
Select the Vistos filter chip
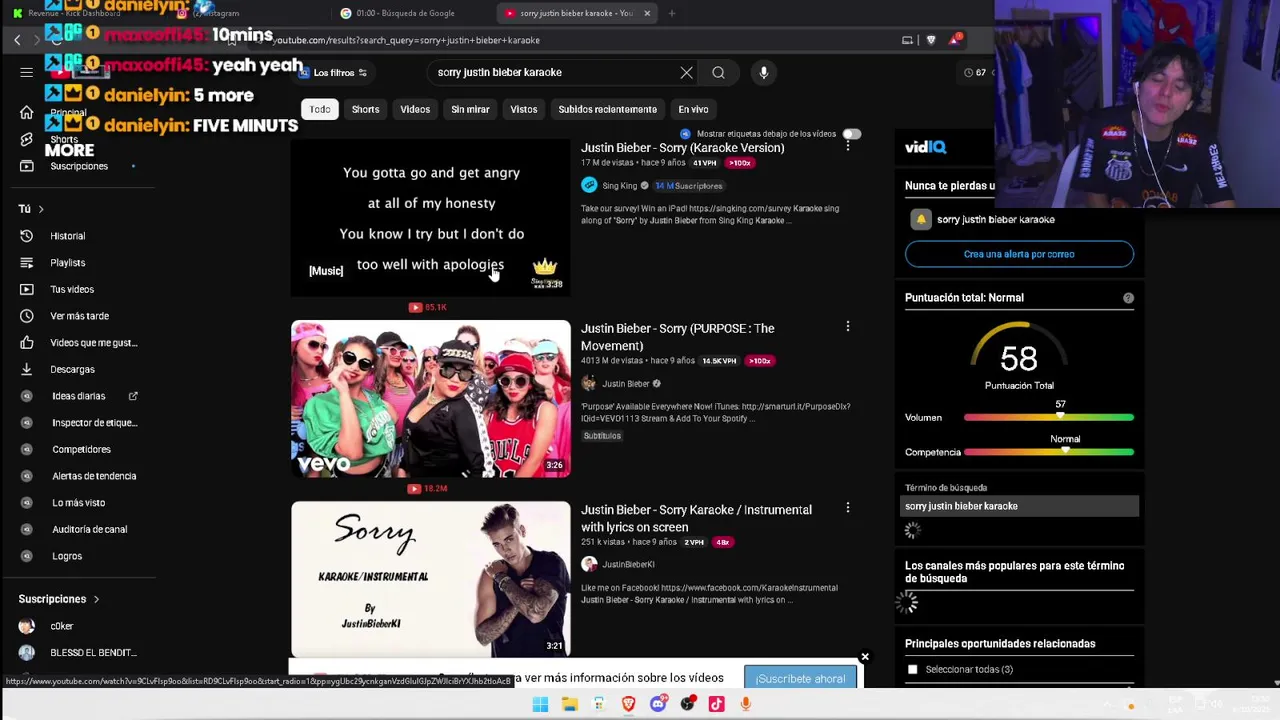pyautogui.click(x=524, y=109)
